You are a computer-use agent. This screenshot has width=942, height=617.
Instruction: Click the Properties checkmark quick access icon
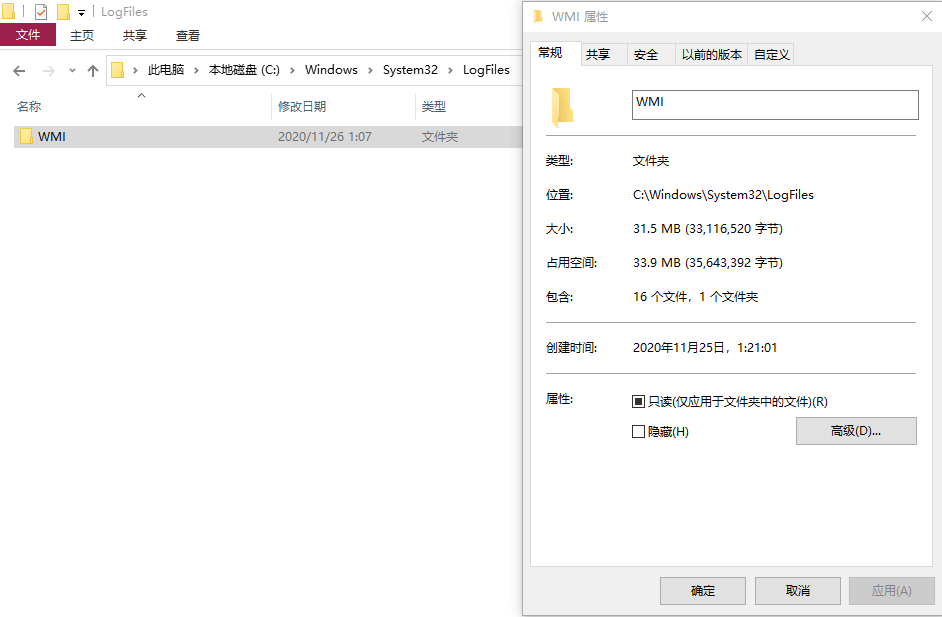[x=41, y=11]
